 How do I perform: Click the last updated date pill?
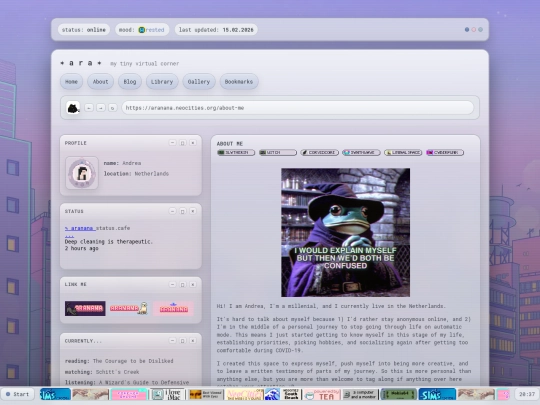(216, 30)
